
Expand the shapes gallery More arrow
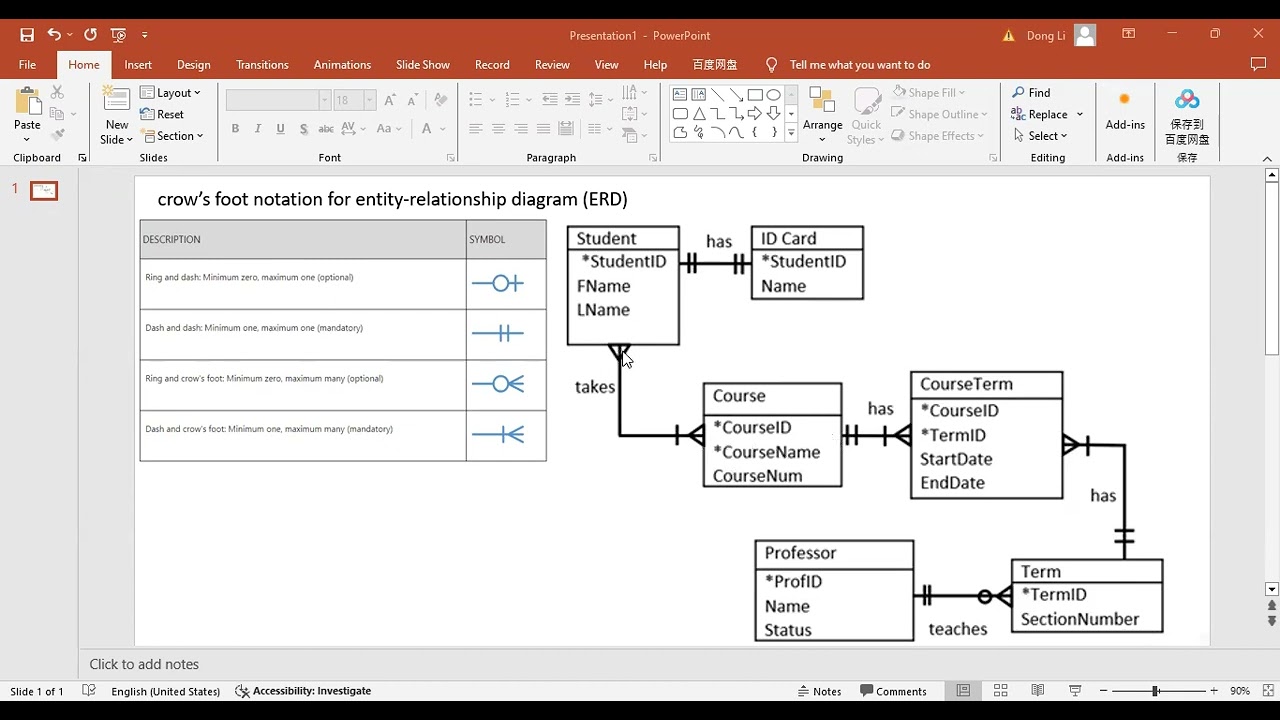pos(791,133)
